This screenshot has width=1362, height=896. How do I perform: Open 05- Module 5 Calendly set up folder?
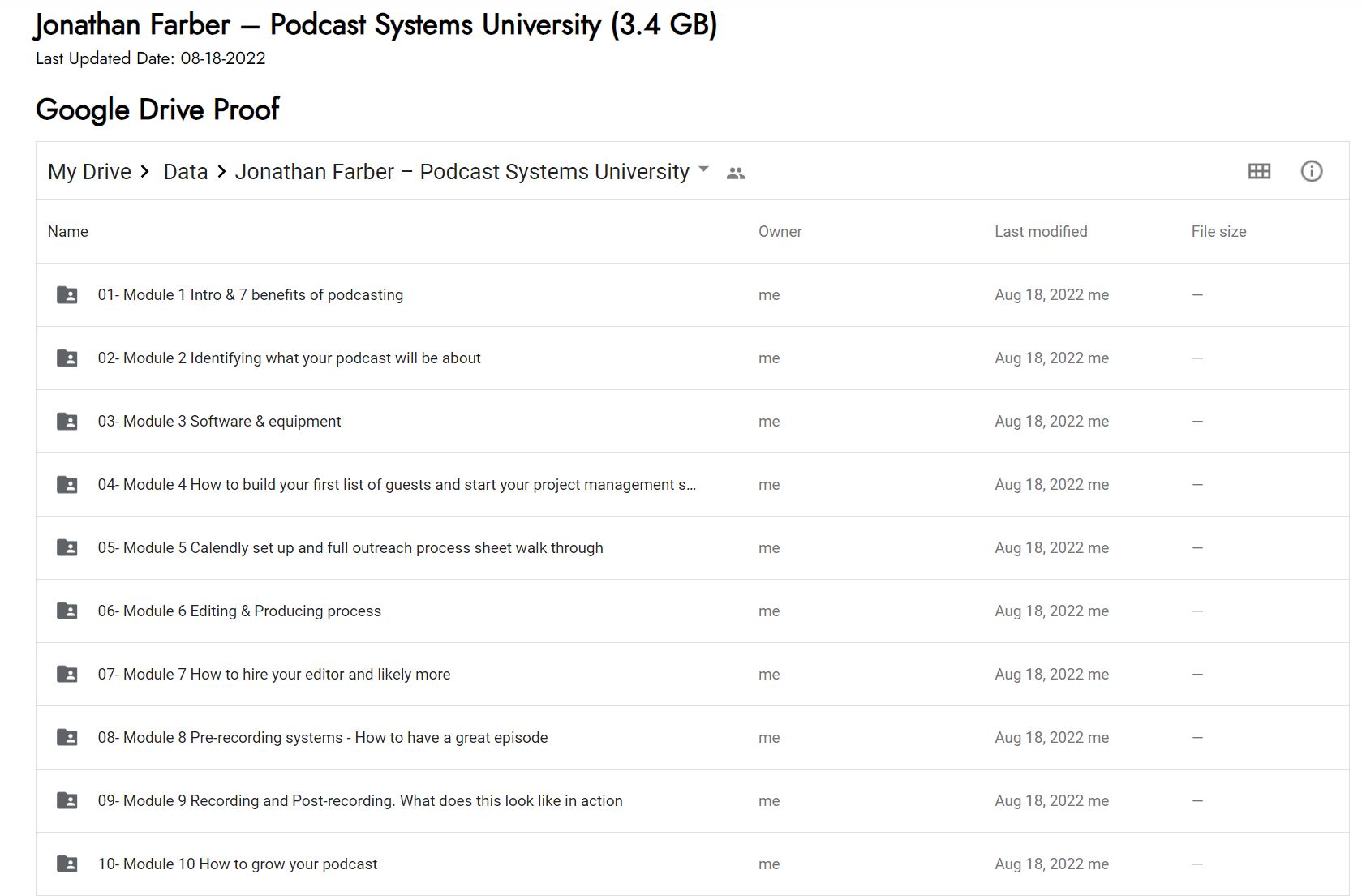[x=350, y=547]
